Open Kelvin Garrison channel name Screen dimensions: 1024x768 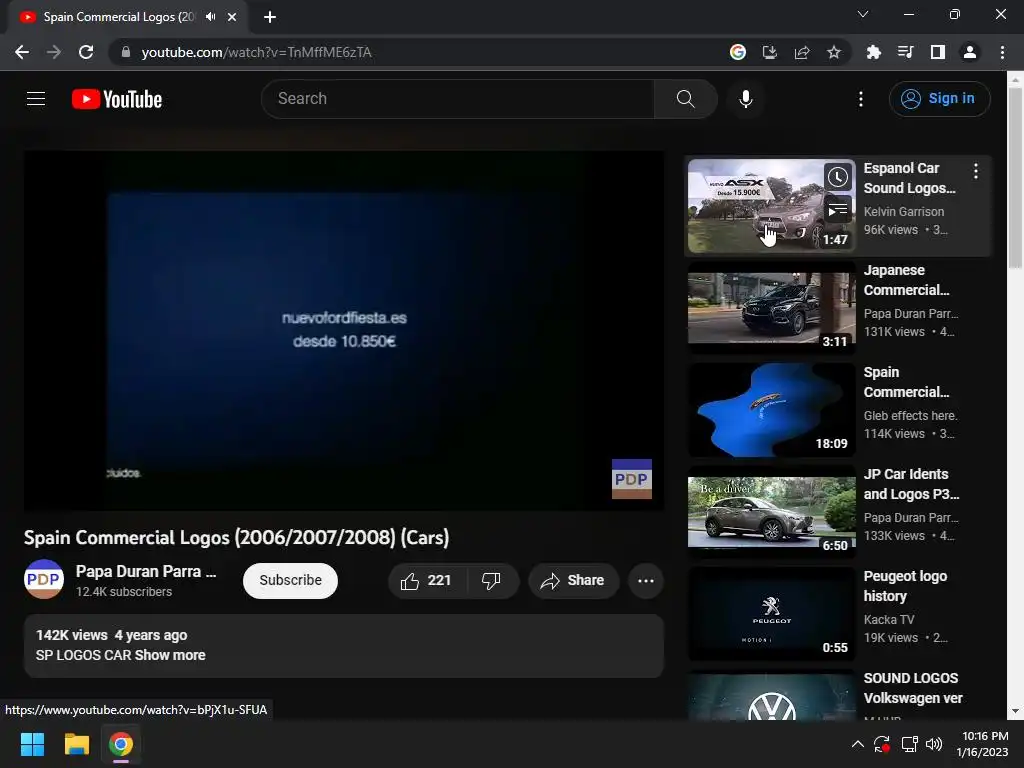click(x=904, y=212)
